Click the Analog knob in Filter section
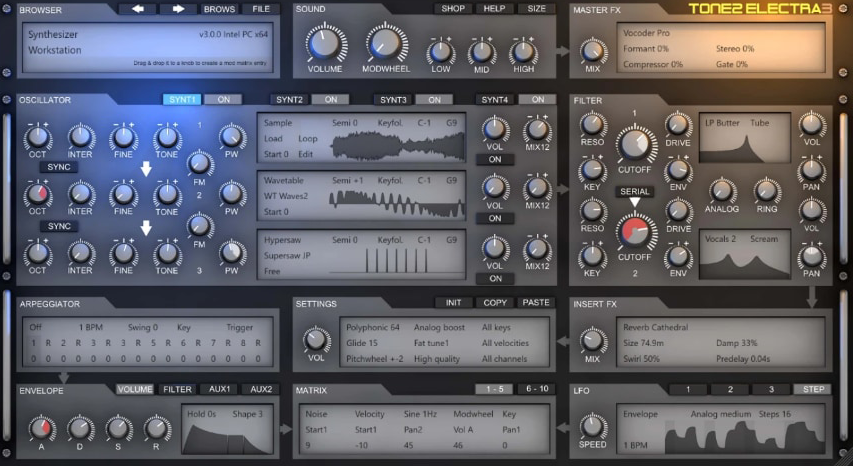The width and height of the screenshot is (853, 466). click(721, 191)
